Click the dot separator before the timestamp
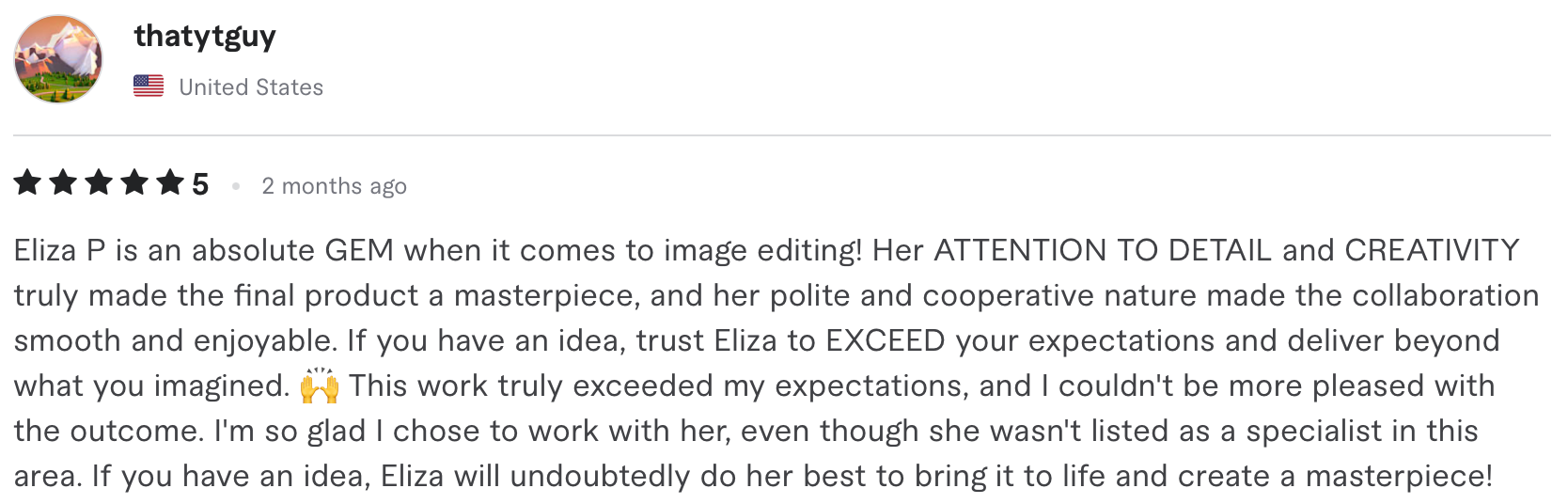 pos(236,186)
